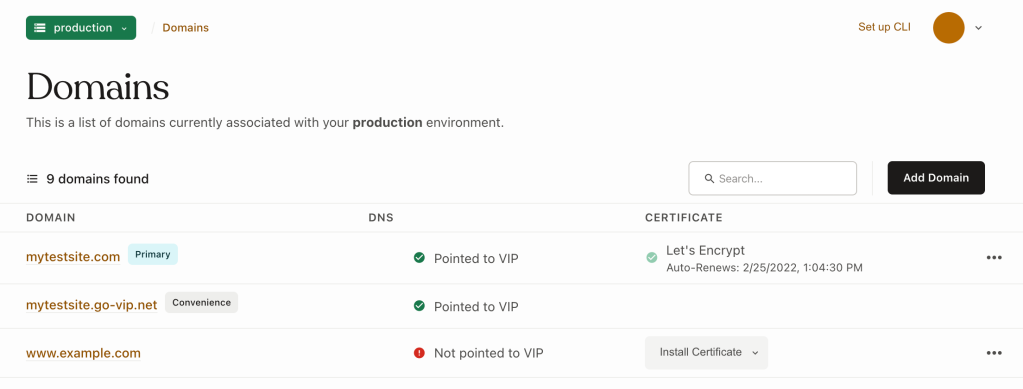Viewport: 1023px width, 389px height.
Task: Open the production environment switcher
Action: (81, 28)
